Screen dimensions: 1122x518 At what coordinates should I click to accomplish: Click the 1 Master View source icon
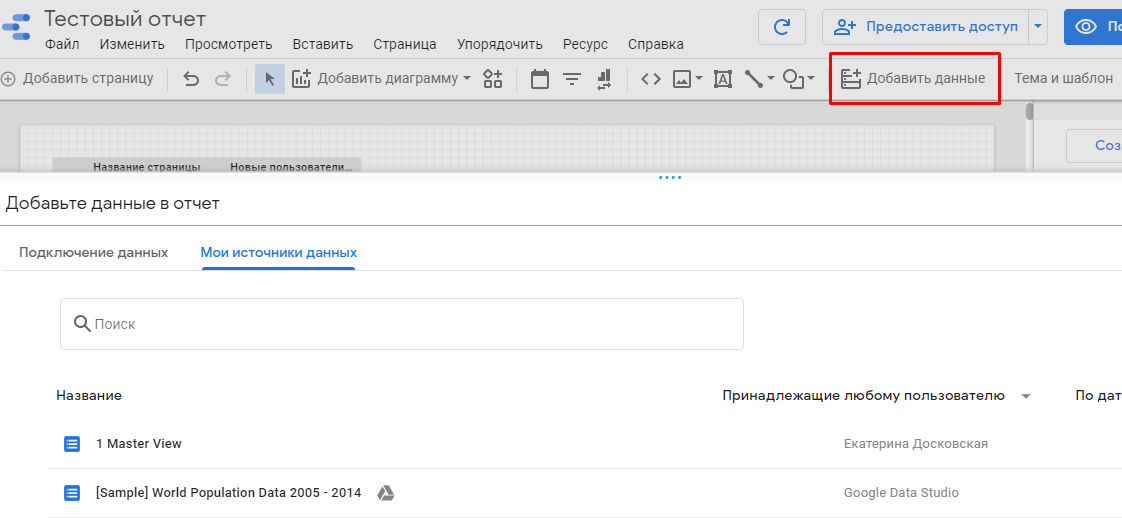point(72,444)
